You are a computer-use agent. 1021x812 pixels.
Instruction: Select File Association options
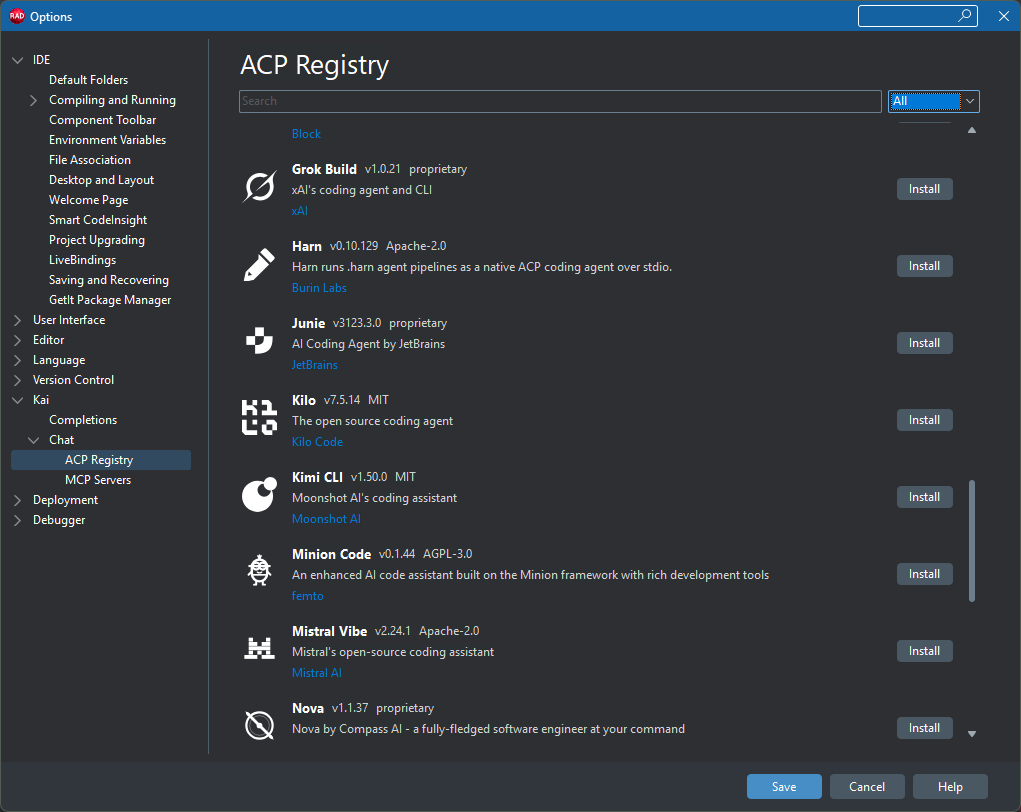(x=90, y=160)
